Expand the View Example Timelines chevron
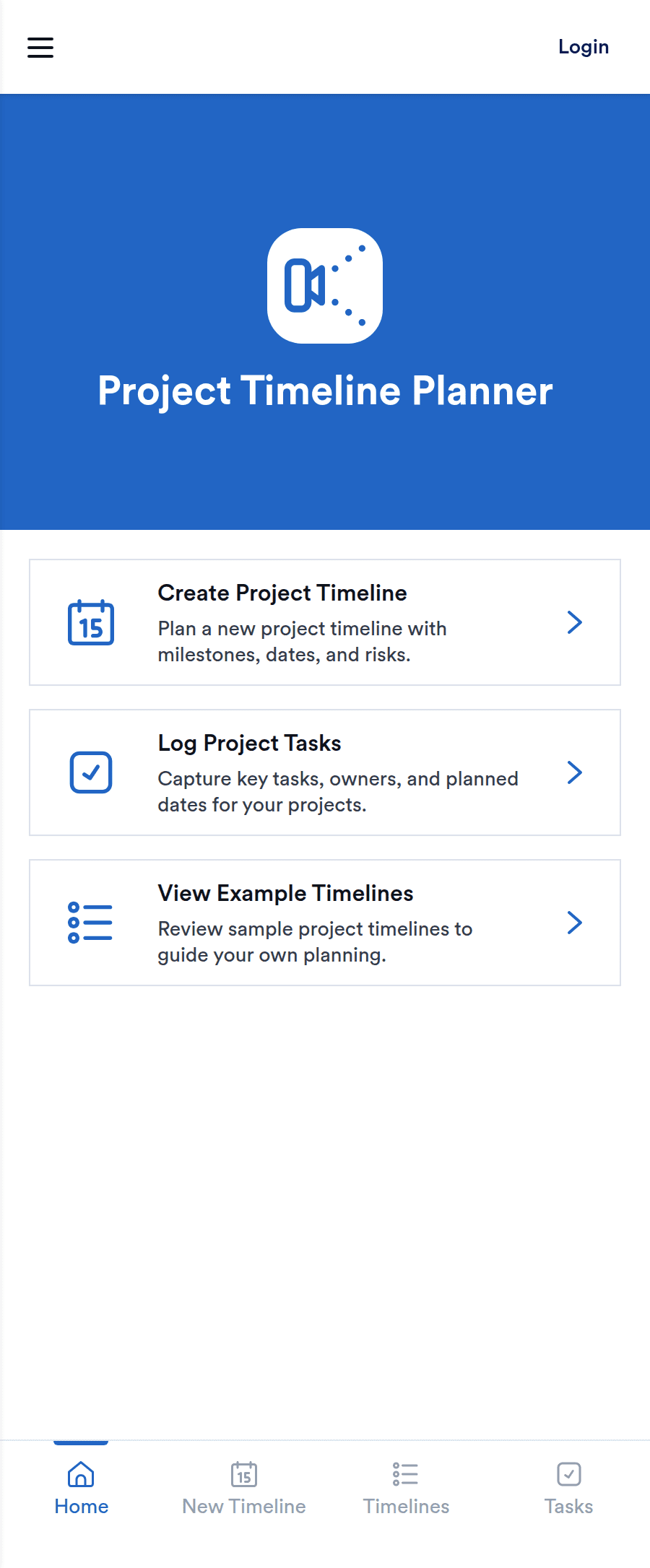The width and height of the screenshot is (650, 1568). [574, 922]
